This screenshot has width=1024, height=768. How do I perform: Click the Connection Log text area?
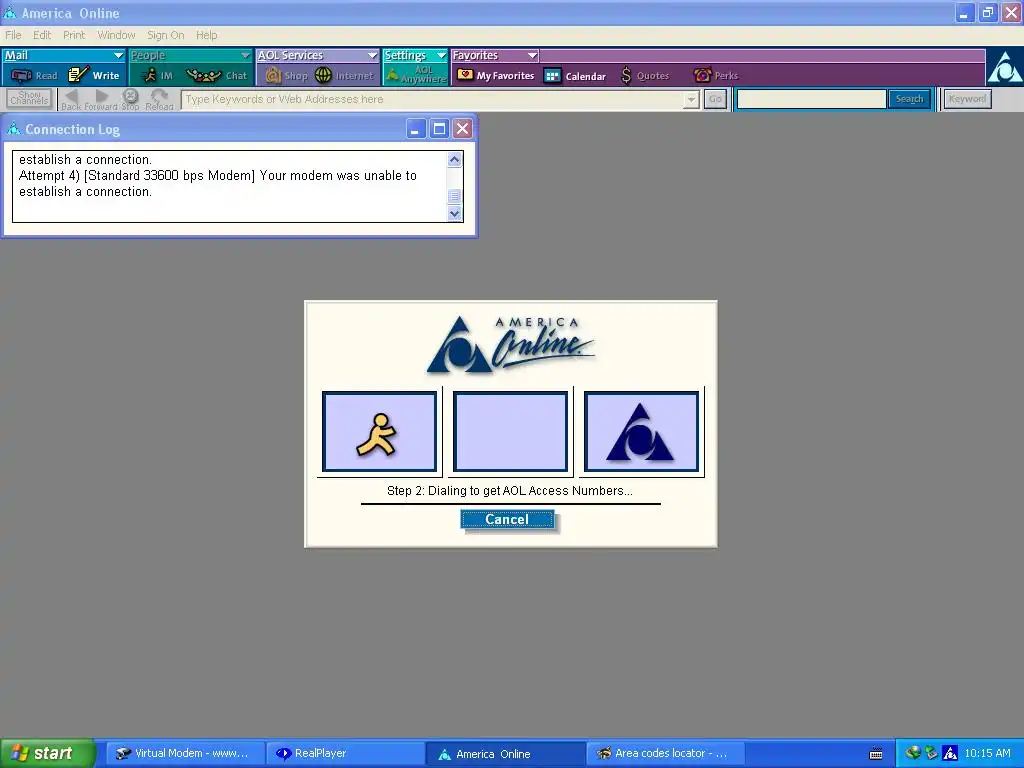pos(230,187)
